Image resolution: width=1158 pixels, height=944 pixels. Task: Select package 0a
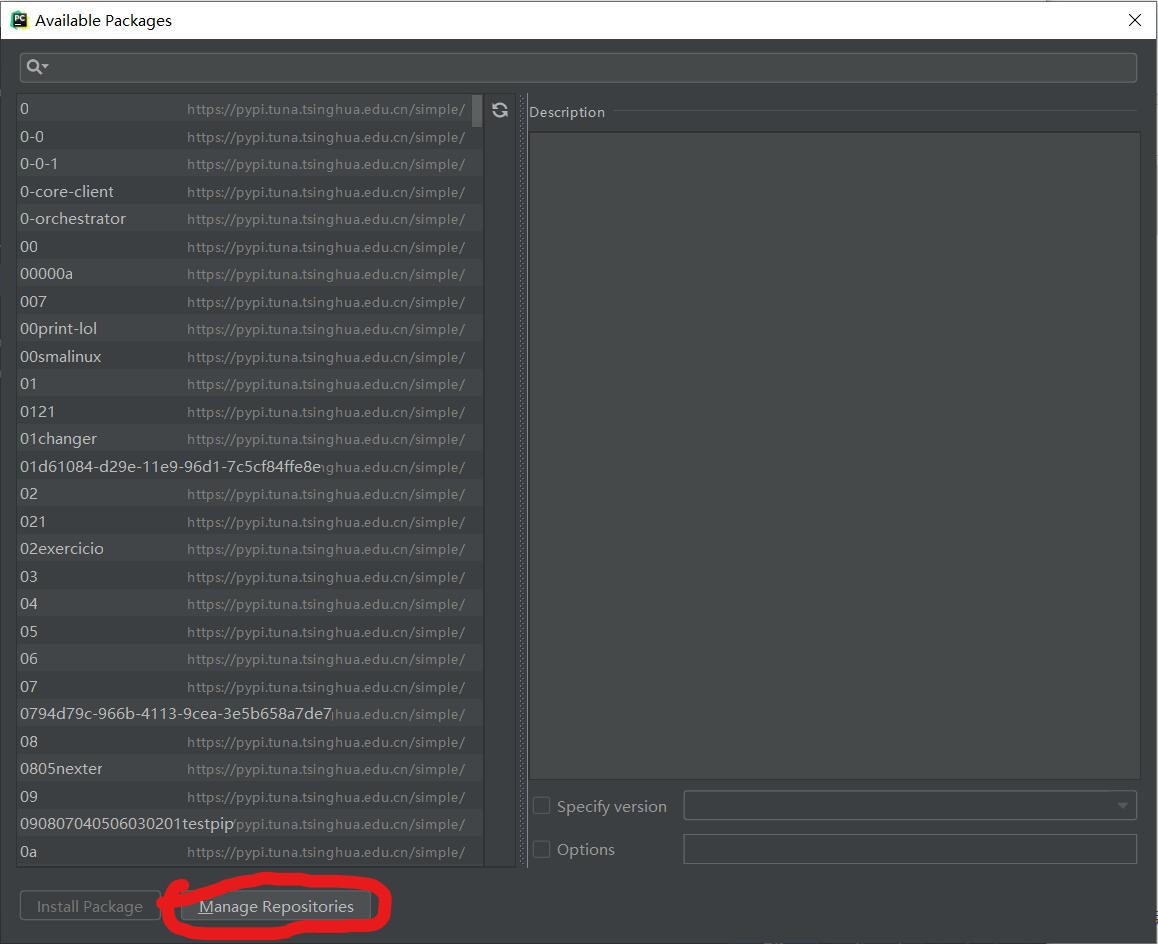pos(250,852)
